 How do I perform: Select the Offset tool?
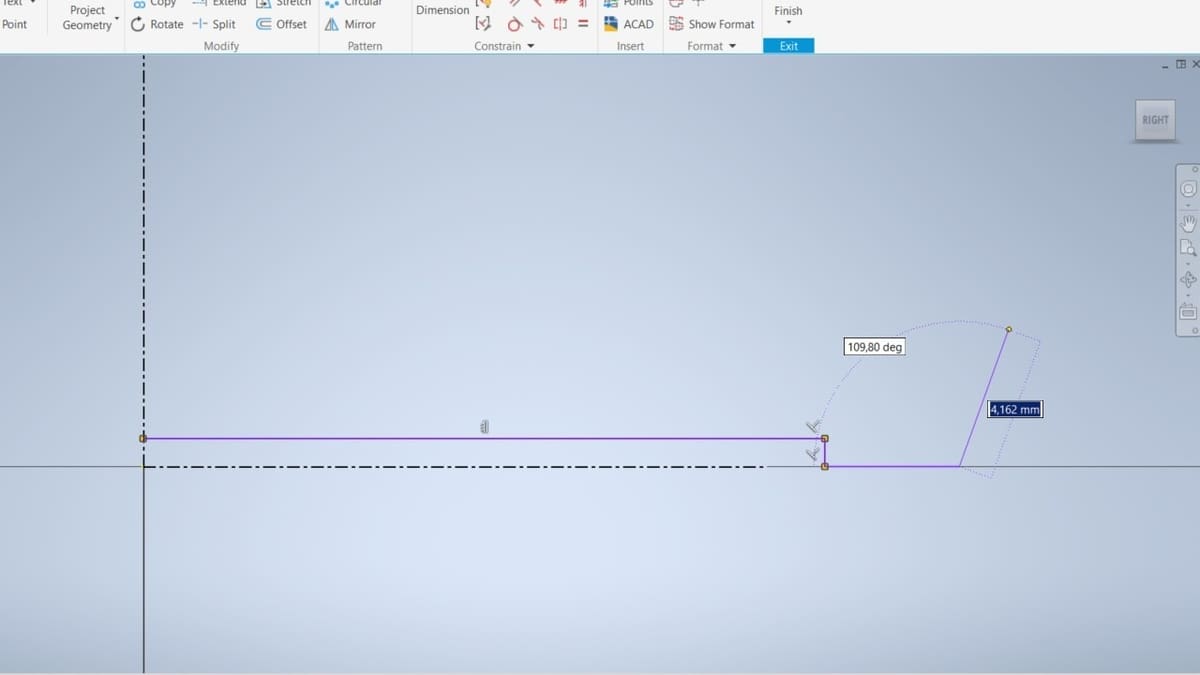(x=282, y=24)
